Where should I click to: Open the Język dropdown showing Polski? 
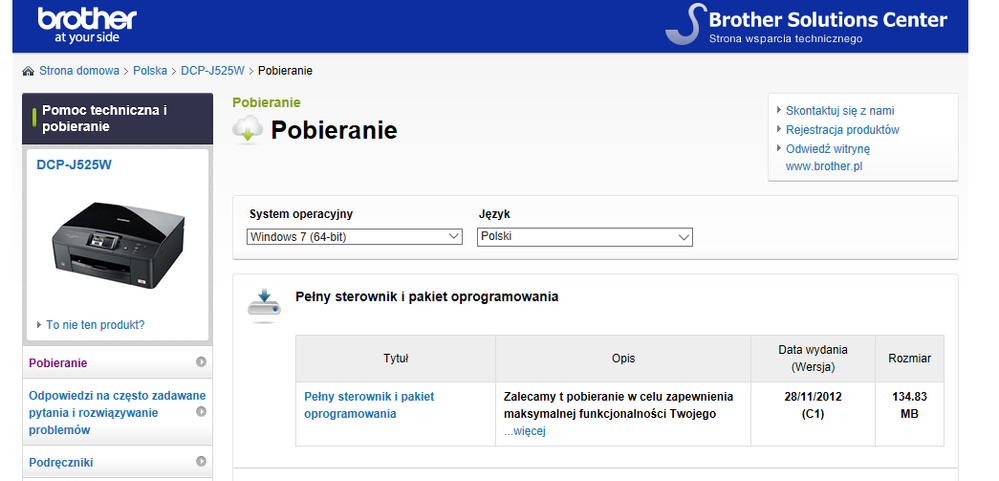coord(584,237)
